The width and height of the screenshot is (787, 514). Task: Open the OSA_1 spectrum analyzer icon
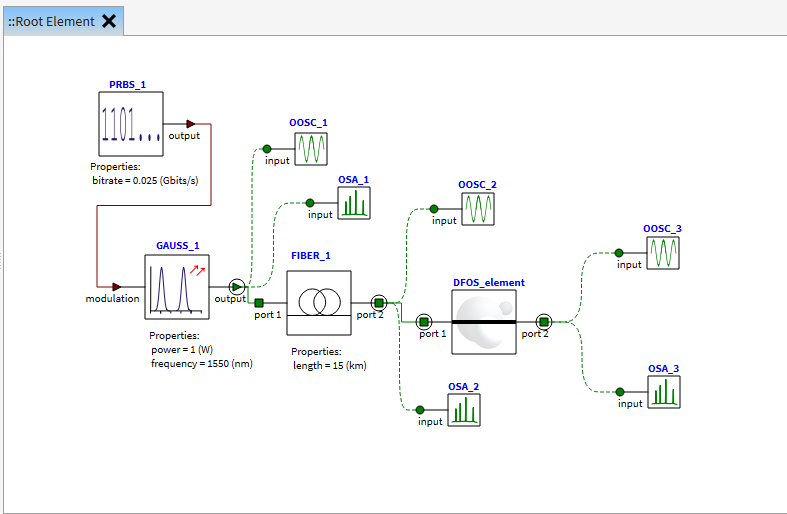[x=354, y=203]
